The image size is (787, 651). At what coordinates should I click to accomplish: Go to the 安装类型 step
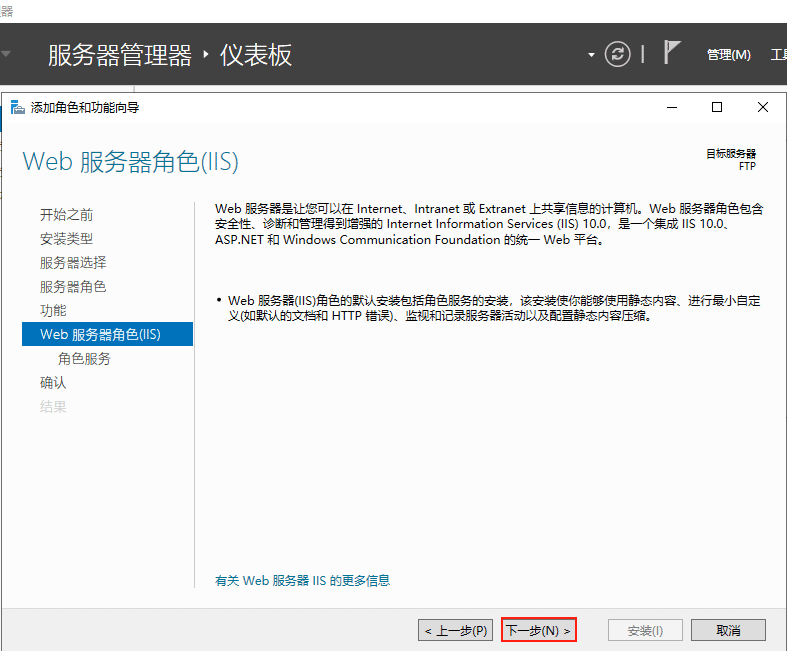coord(66,239)
